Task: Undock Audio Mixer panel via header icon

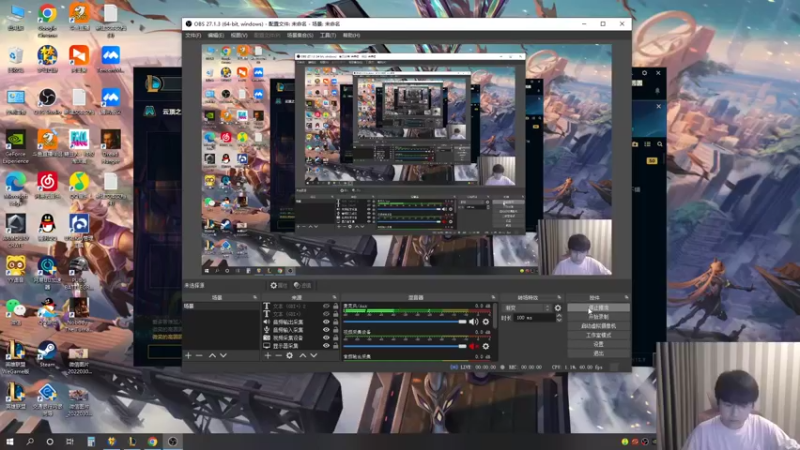Action: [493, 297]
